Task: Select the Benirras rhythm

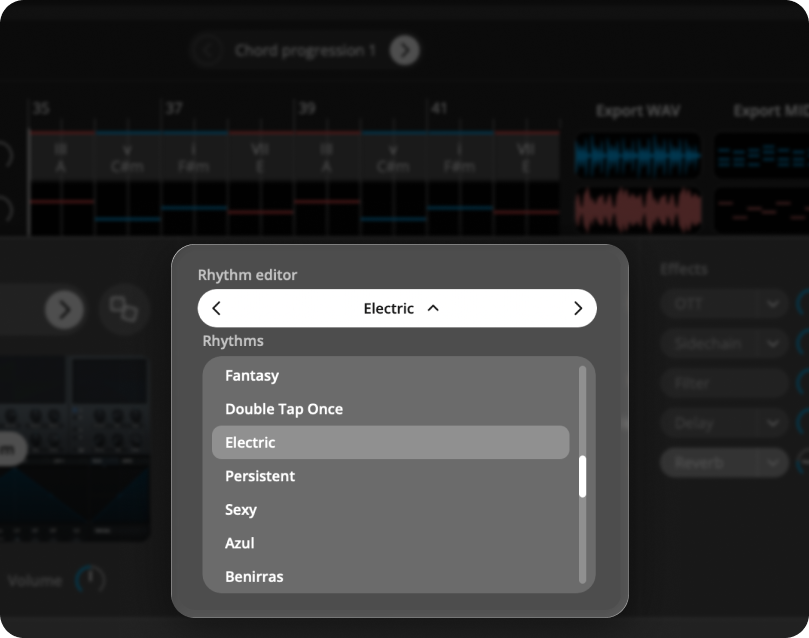Action: point(391,577)
